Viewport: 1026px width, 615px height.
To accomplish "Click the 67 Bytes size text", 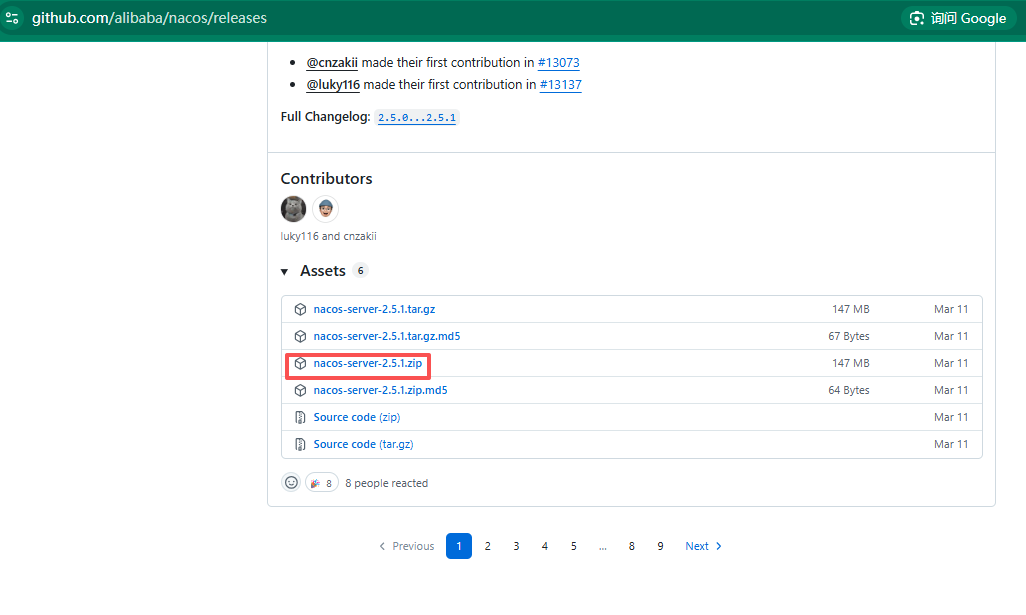I will [x=849, y=336].
